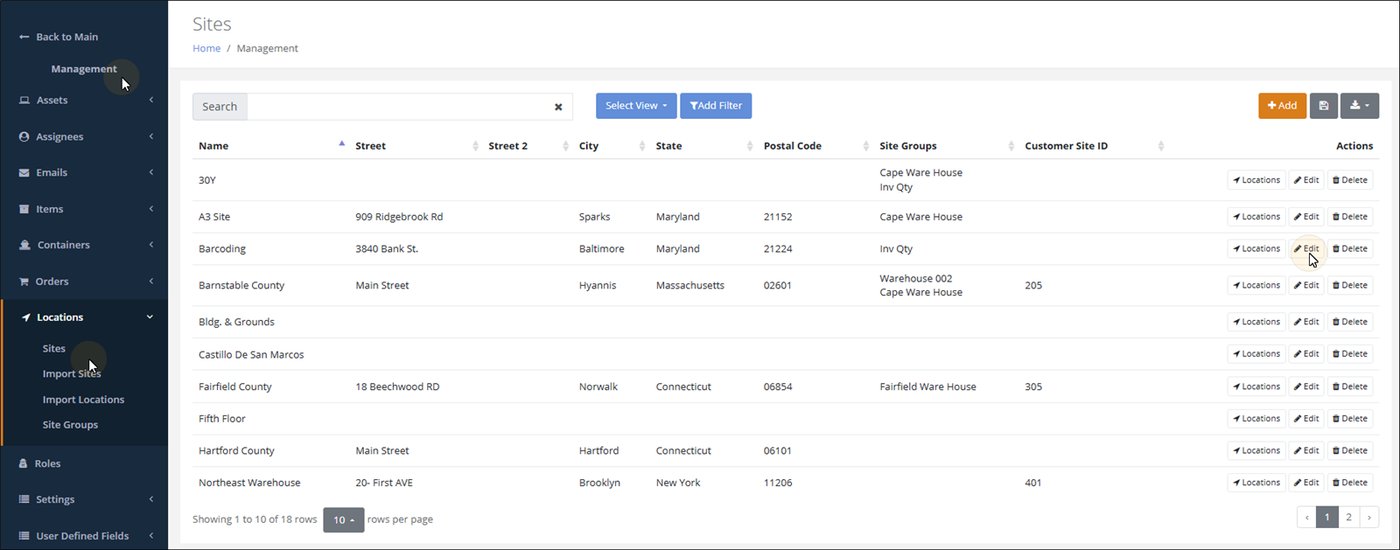Delete the Castillo De San Marcos row
The image size is (1400, 550).
pyautogui.click(x=1350, y=354)
